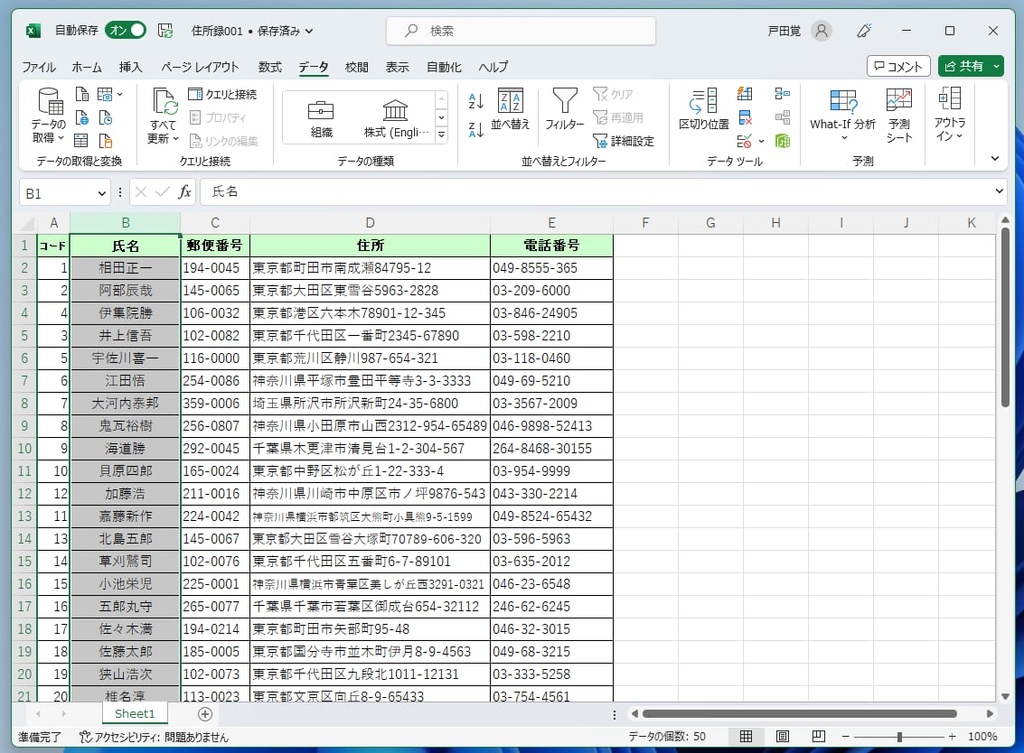Toggle AutoSave (自動保存) switch off

click(125, 31)
